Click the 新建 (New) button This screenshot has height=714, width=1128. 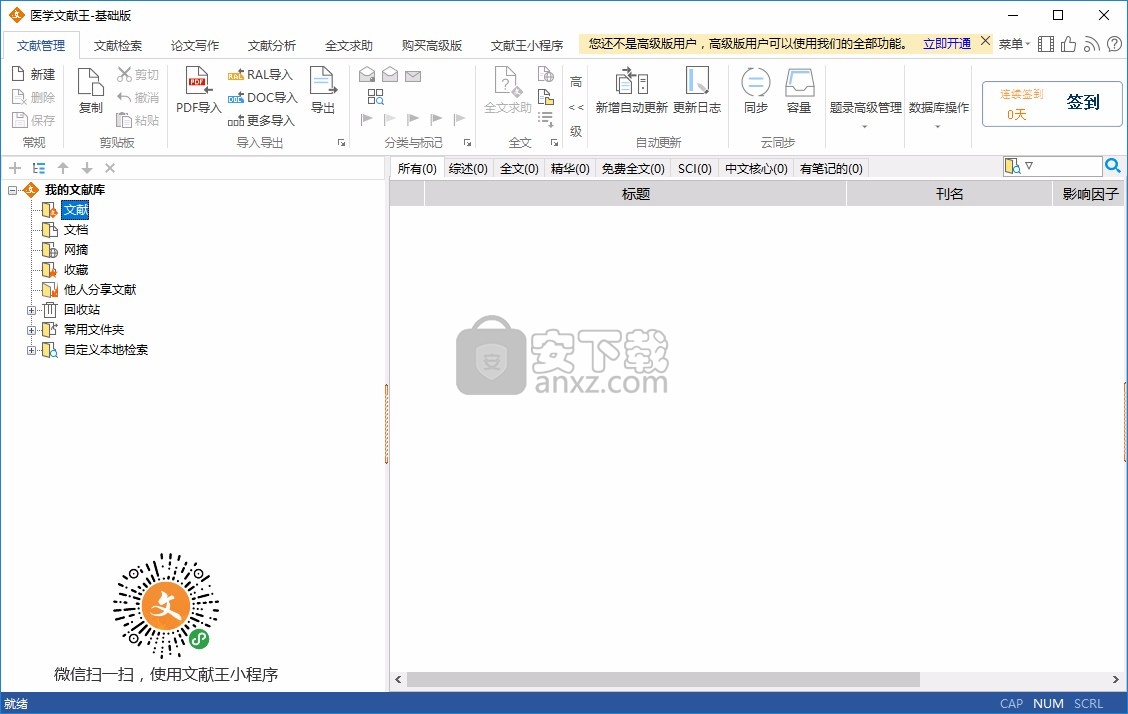tap(34, 74)
